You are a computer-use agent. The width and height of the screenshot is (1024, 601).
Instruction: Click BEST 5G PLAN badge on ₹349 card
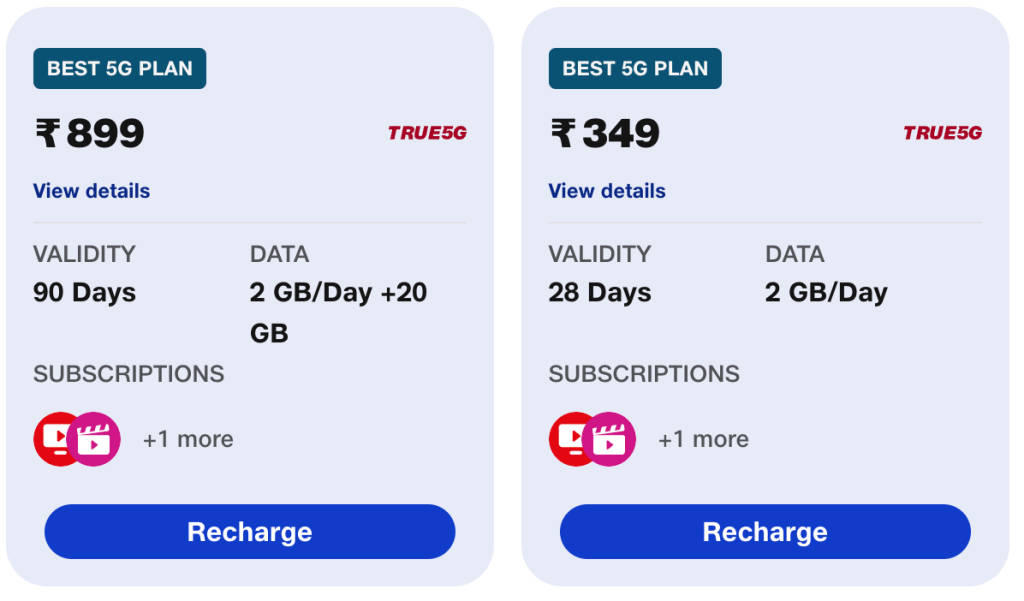[635, 69]
